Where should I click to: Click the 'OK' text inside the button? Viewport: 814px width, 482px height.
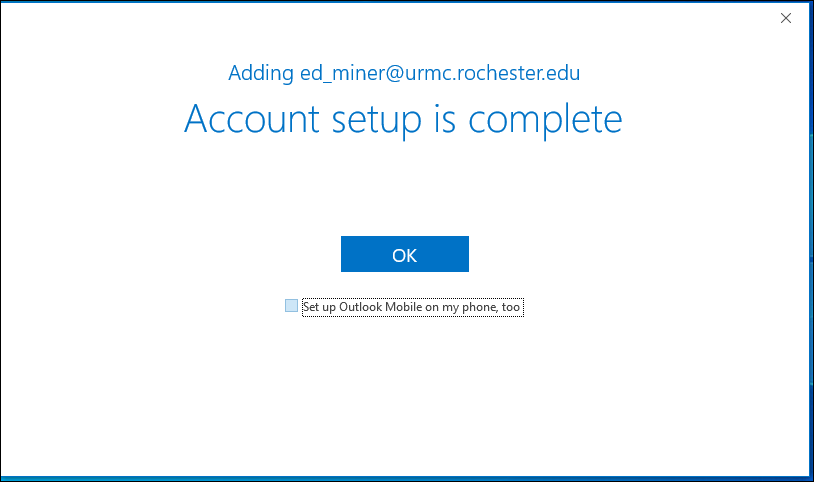404,255
